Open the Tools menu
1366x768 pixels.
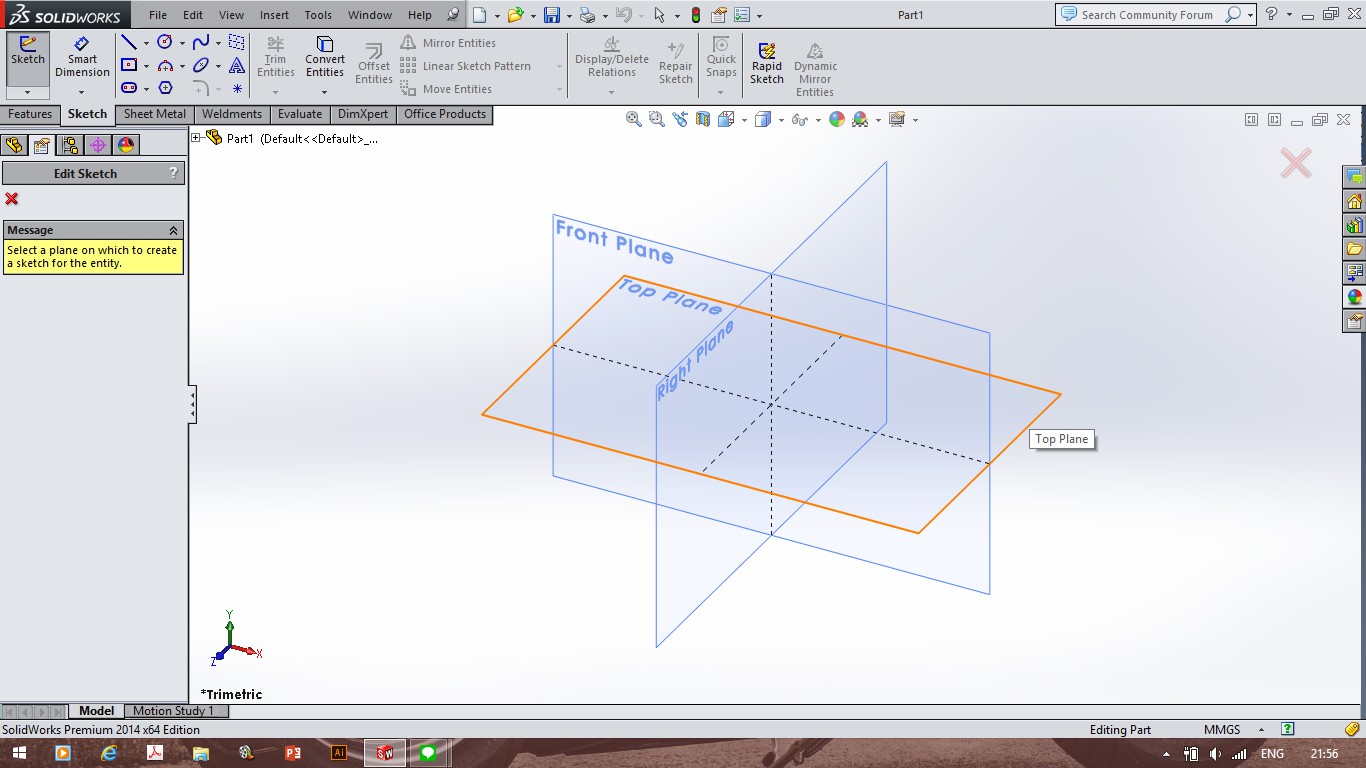[318, 15]
